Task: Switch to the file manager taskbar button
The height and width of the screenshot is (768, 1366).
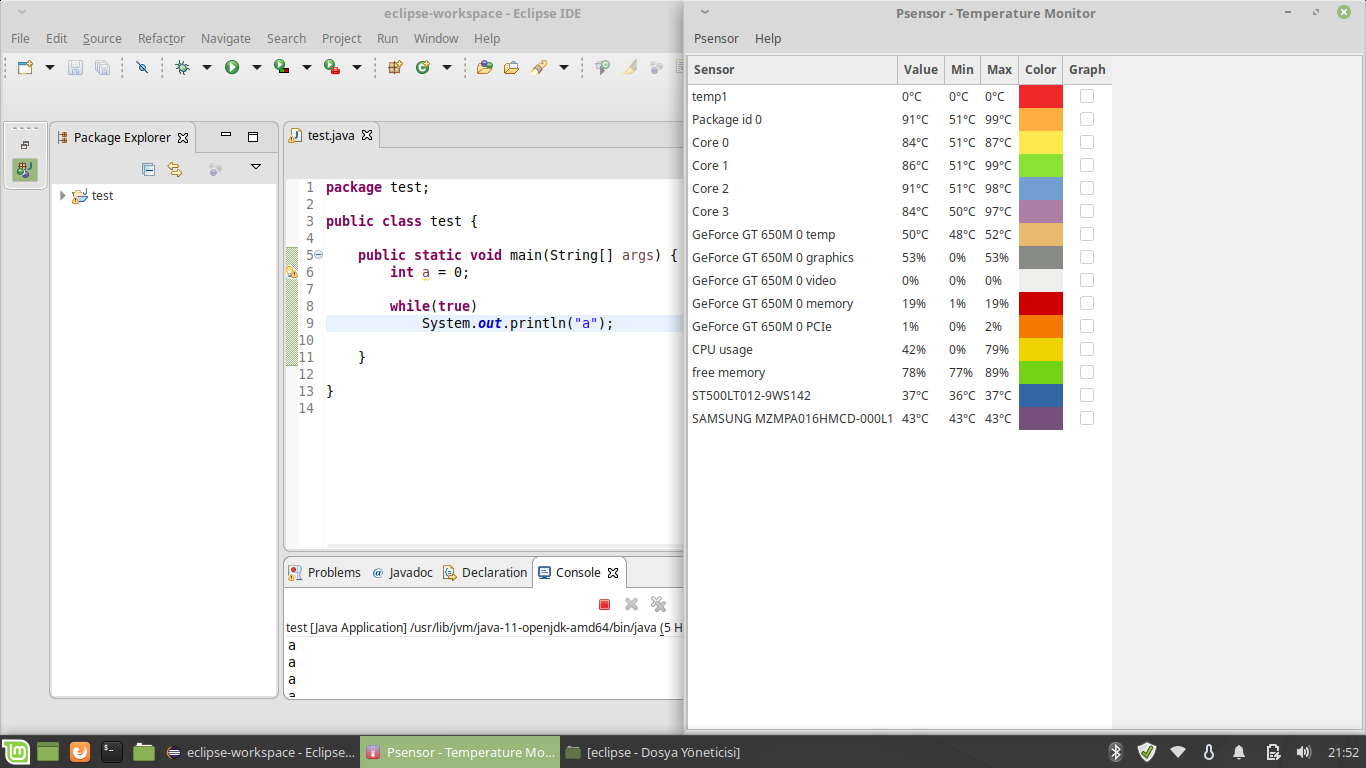Action: (x=654, y=752)
